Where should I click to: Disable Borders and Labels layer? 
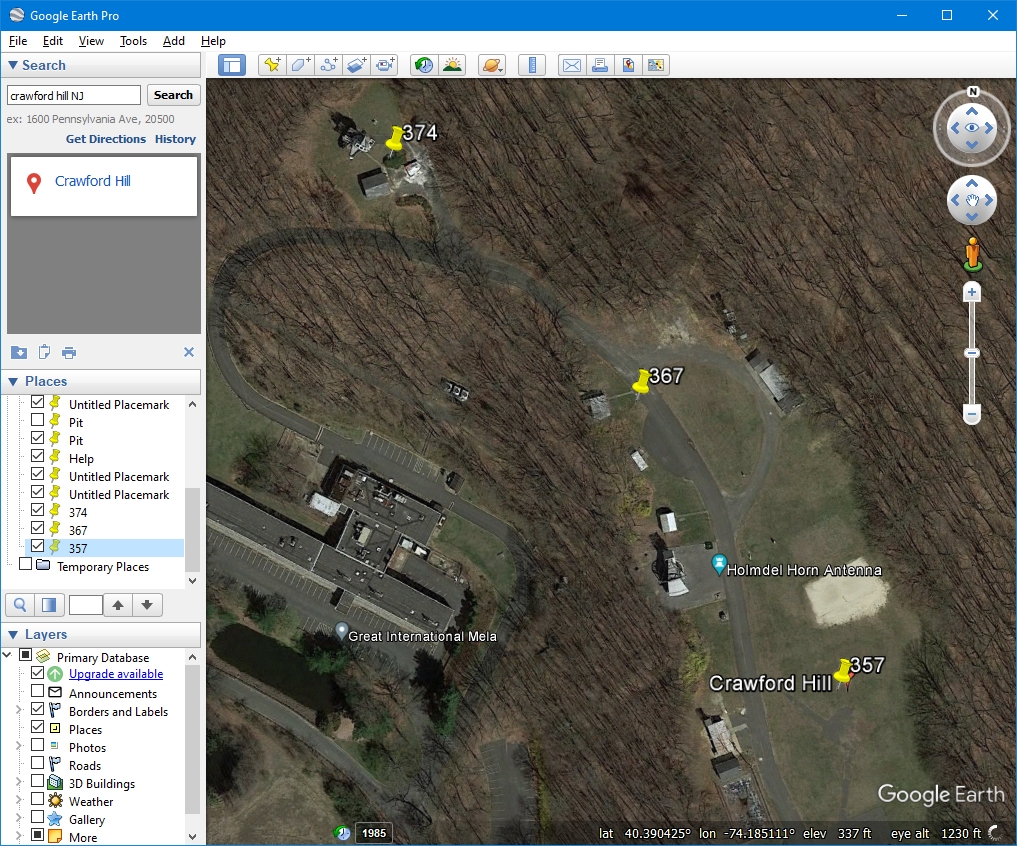pyautogui.click(x=38, y=709)
